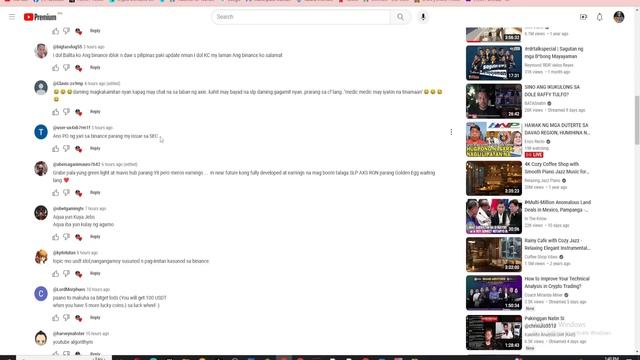The width and height of the screenshot is (640, 360).
Task: Open thumbnail of 'Pakinggan Natin Si' stream
Action: pos(494,332)
